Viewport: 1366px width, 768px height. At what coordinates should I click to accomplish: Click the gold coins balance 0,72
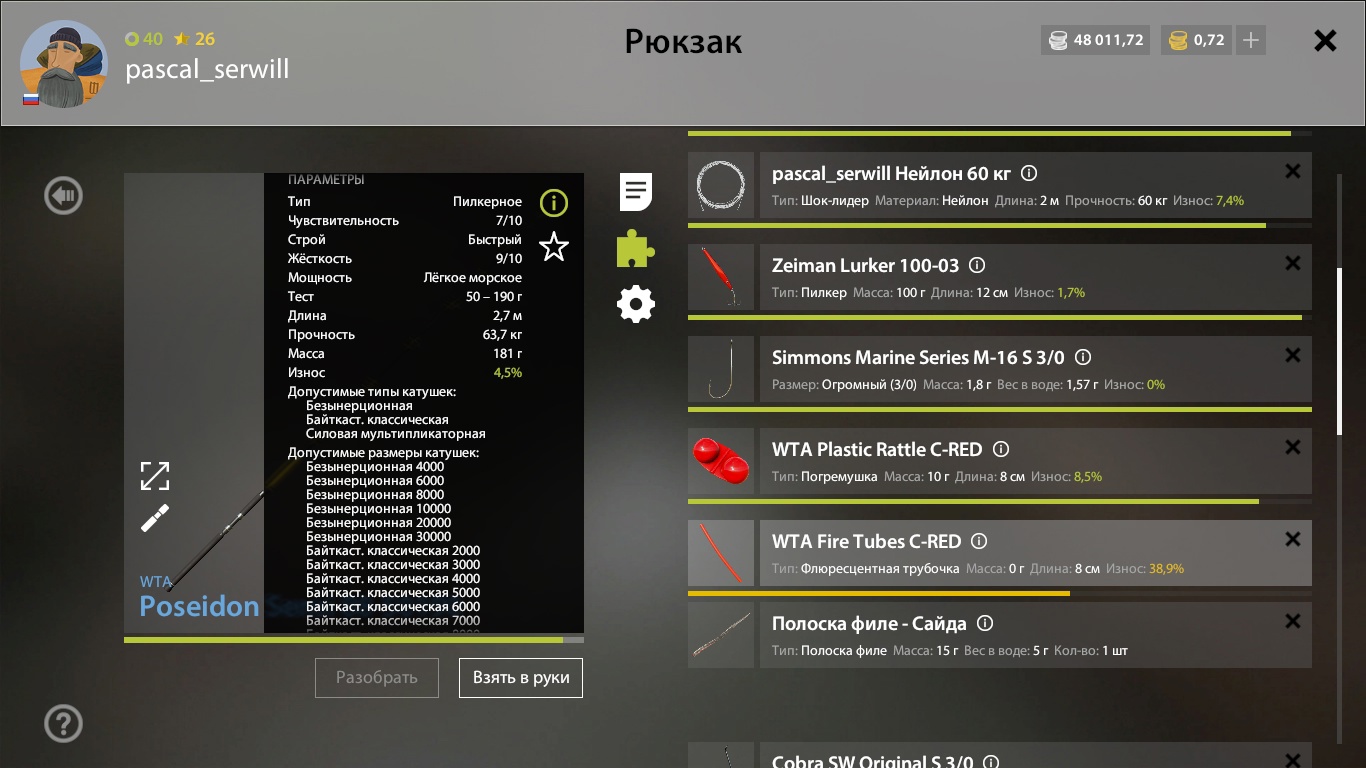(x=1196, y=41)
